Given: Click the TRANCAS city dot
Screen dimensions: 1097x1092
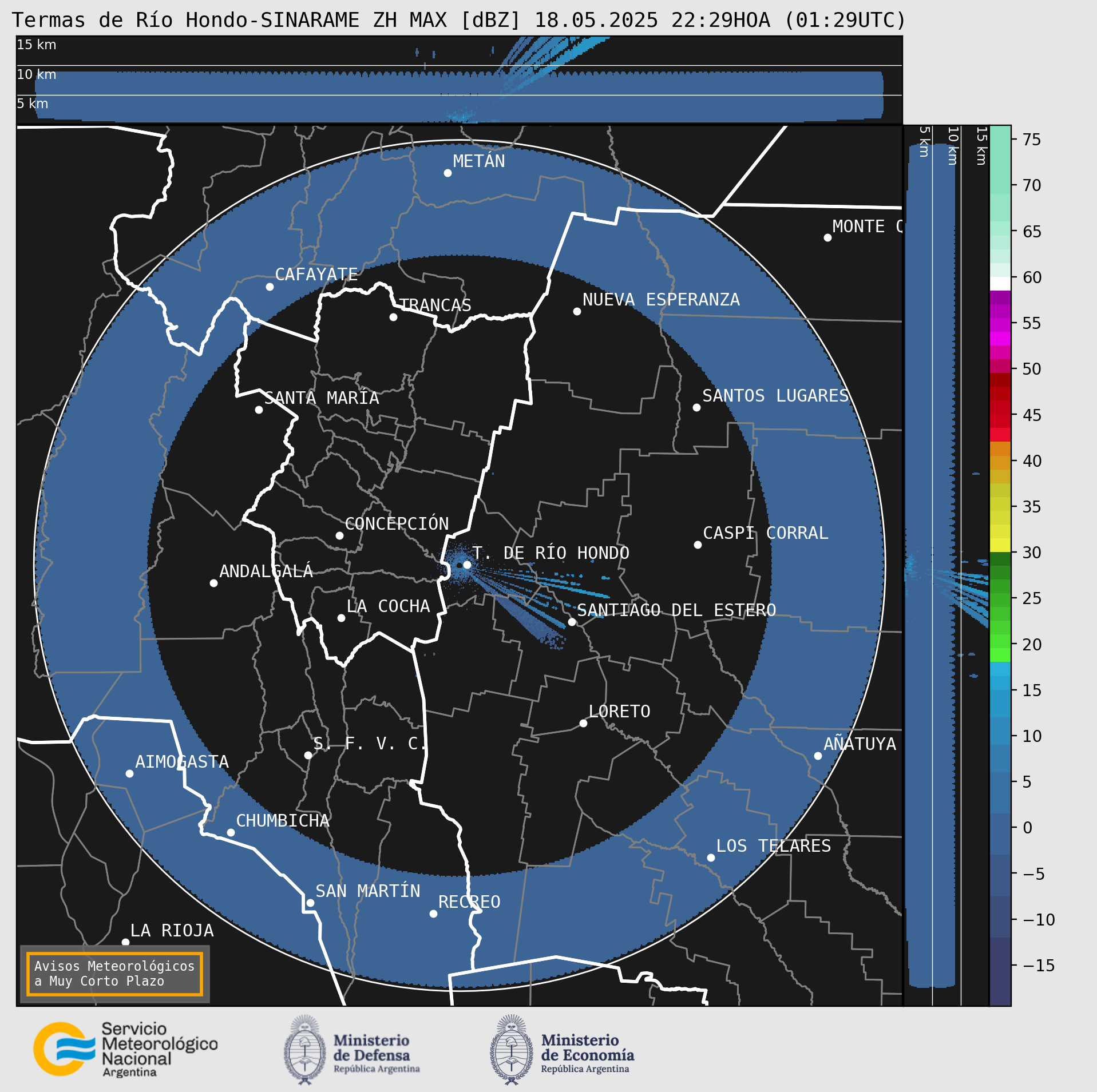Looking at the screenshot, I should [x=393, y=317].
